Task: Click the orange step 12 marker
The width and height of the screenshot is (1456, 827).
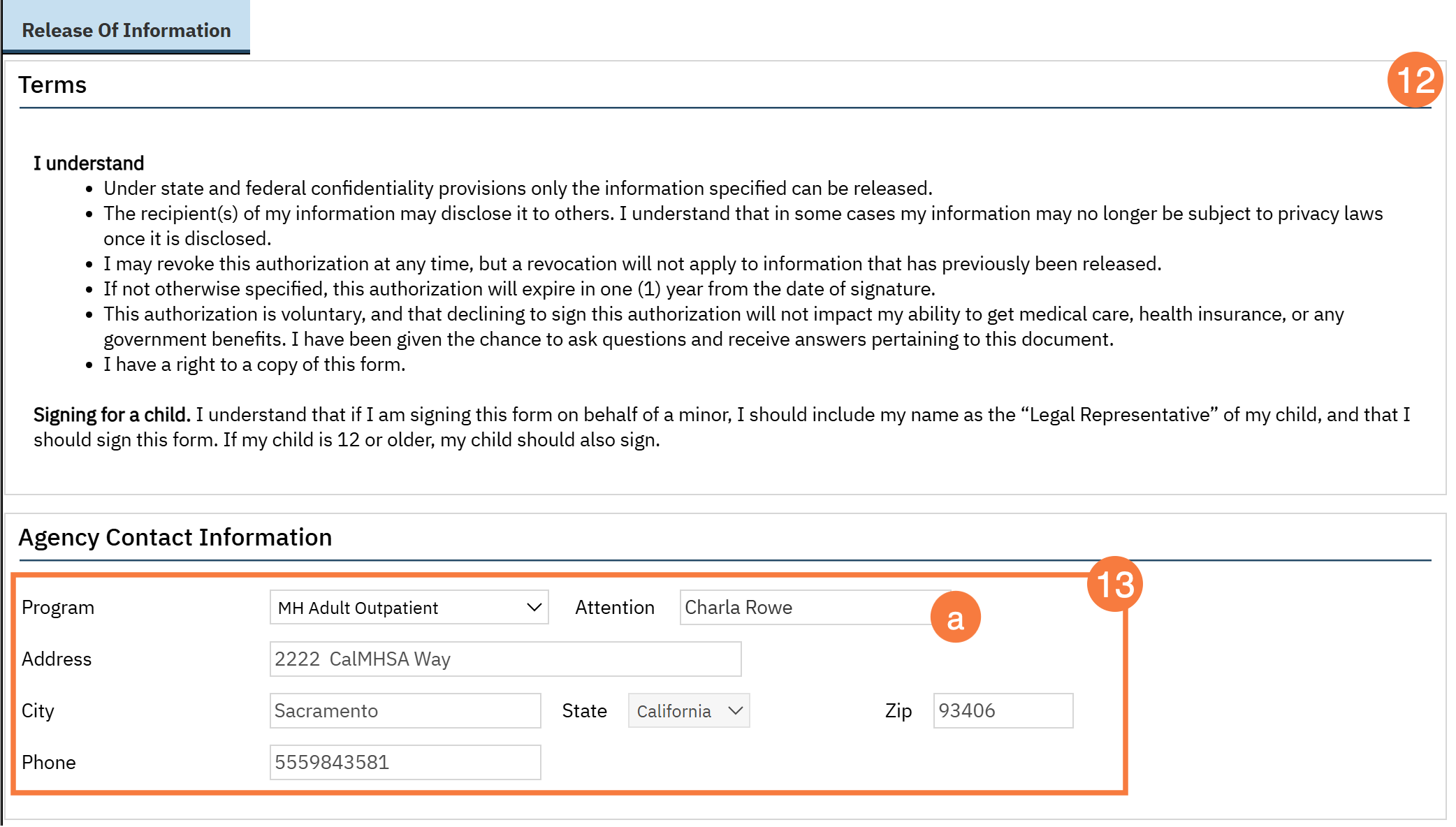Action: pos(1415,80)
